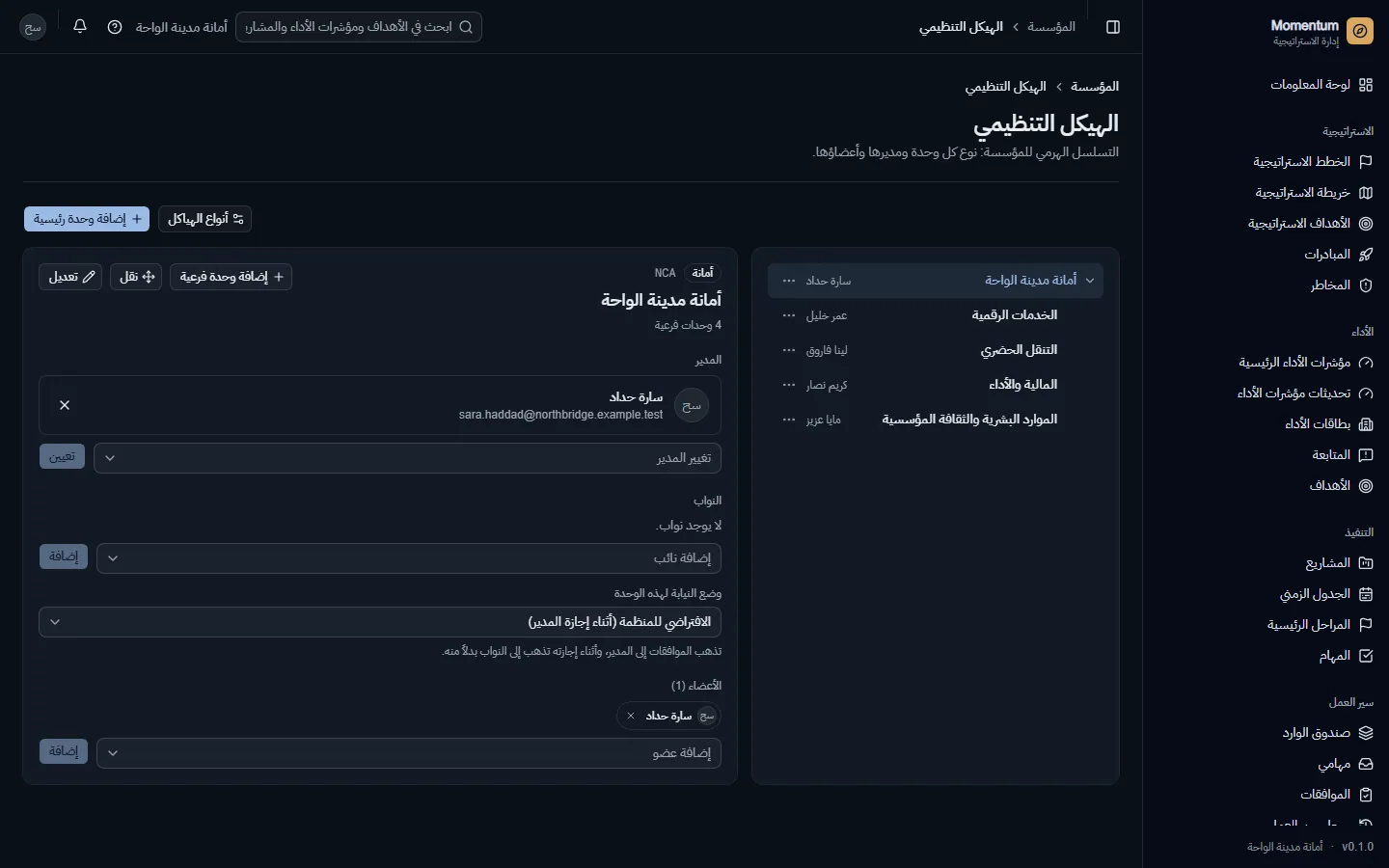Screen dimensions: 1389x868
Task: Go to لوحة المعلومات in sidebar
Action: [1321, 85]
